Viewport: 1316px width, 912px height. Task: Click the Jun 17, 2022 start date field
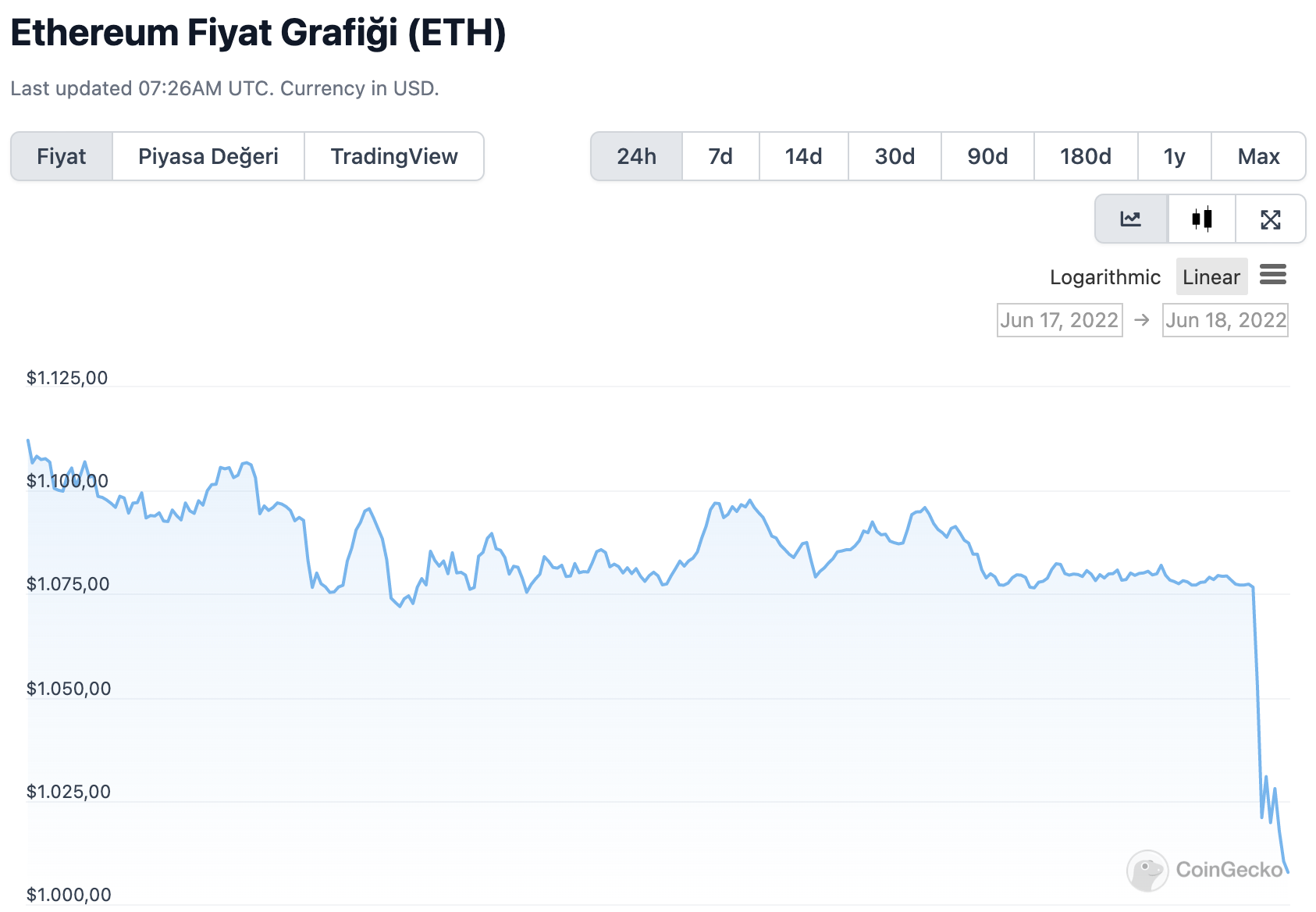coord(1059,319)
